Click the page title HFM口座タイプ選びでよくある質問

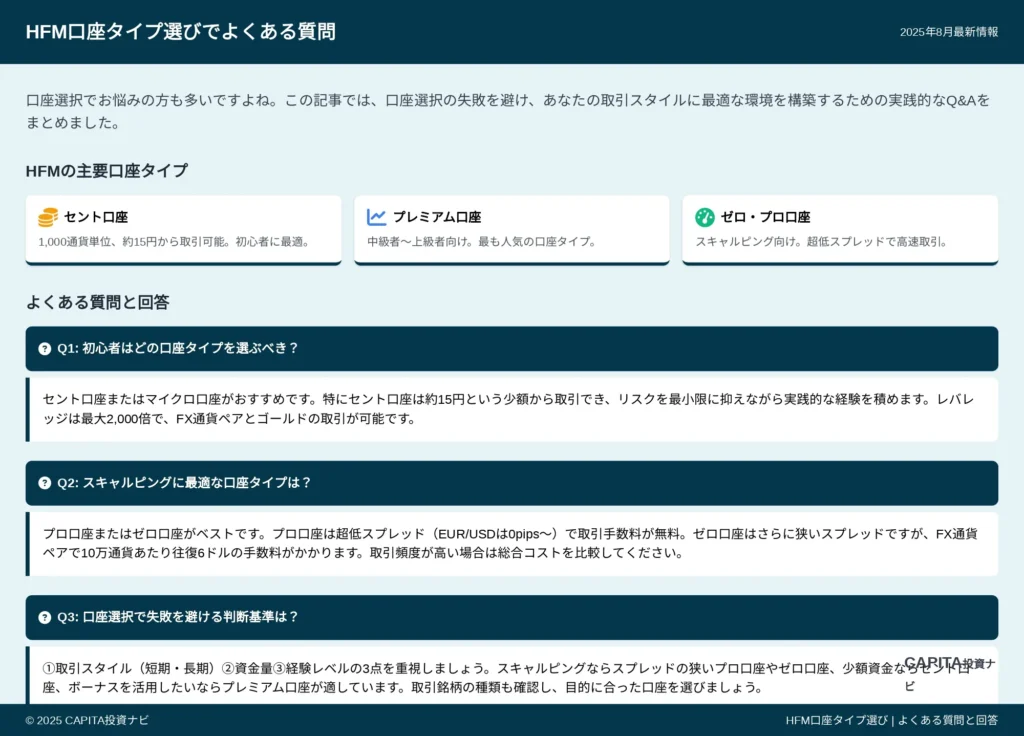181,31
